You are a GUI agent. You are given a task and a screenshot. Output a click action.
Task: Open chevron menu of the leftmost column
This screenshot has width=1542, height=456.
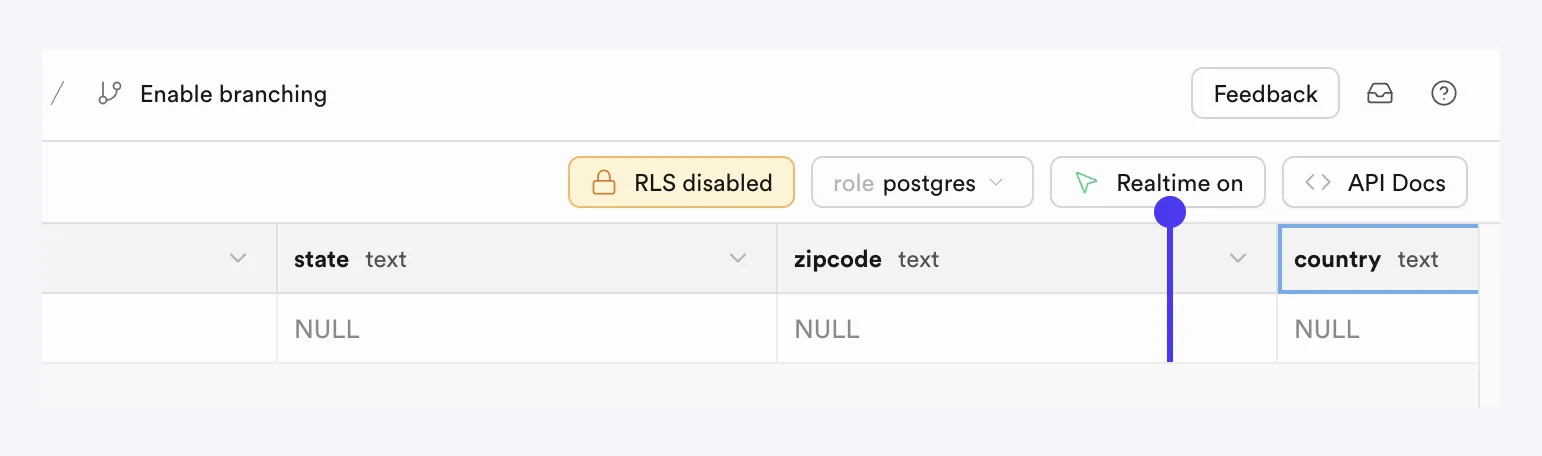pos(238,259)
